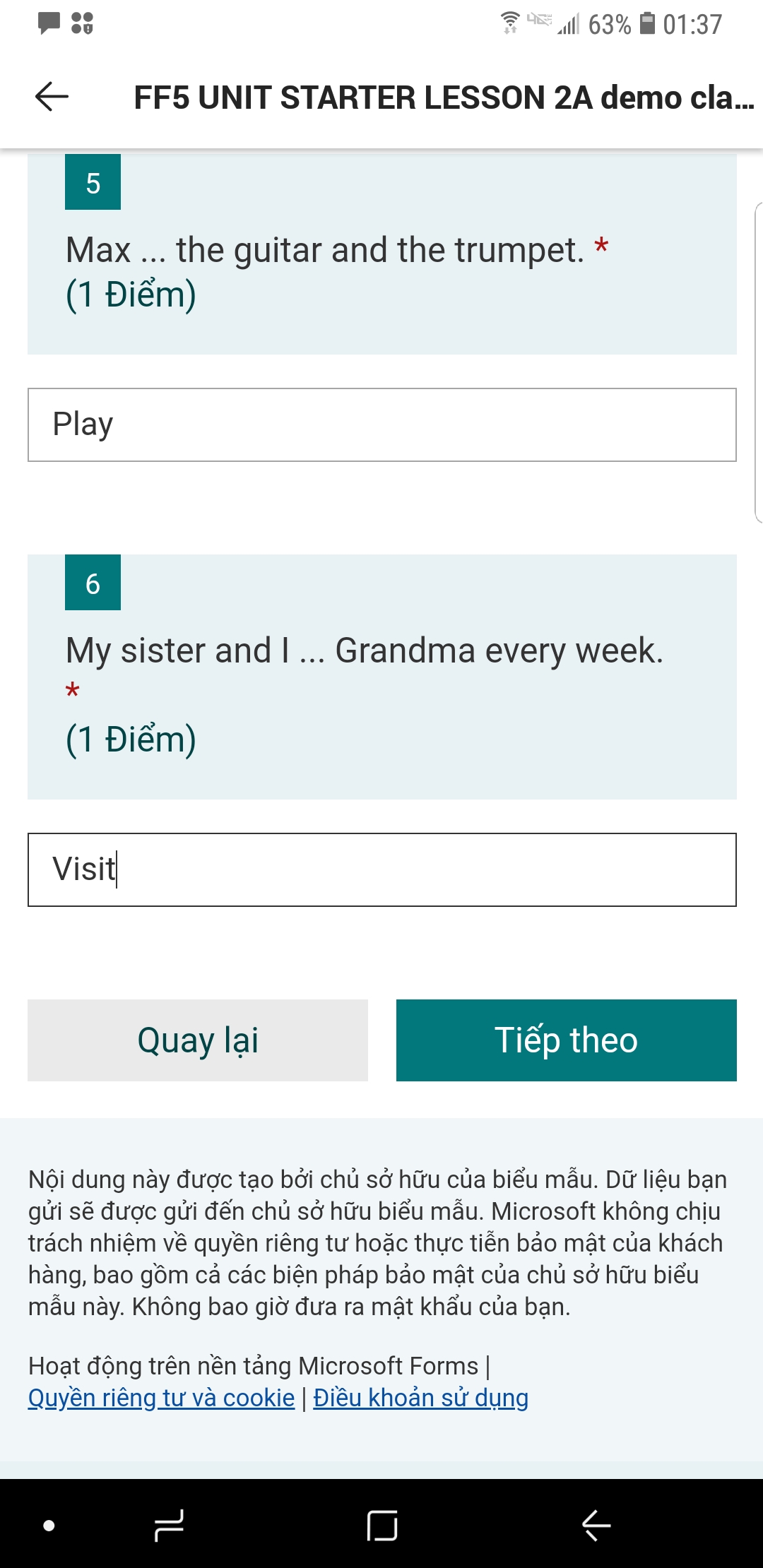The height and width of the screenshot is (1568, 763).
Task: Open "Quyền riêng tư và cookie" link
Action: (161, 1398)
